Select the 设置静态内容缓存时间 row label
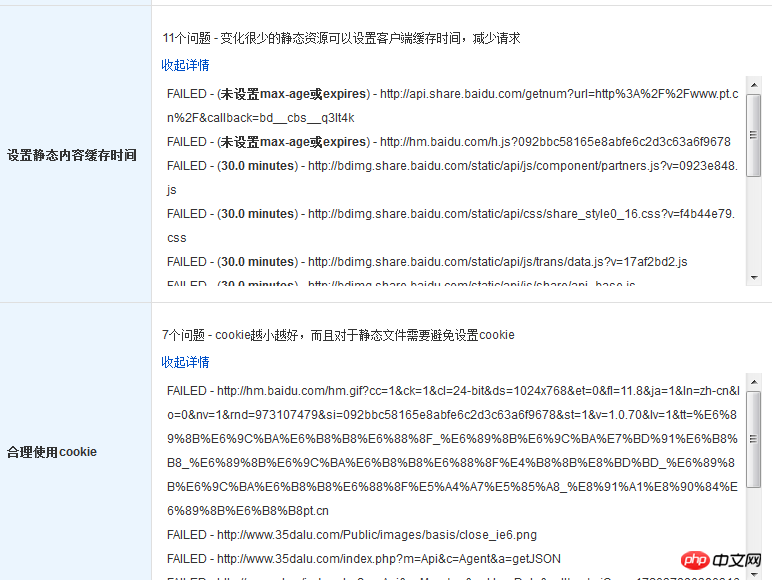Image resolution: width=772 pixels, height=580 pixels. [72, 155]
